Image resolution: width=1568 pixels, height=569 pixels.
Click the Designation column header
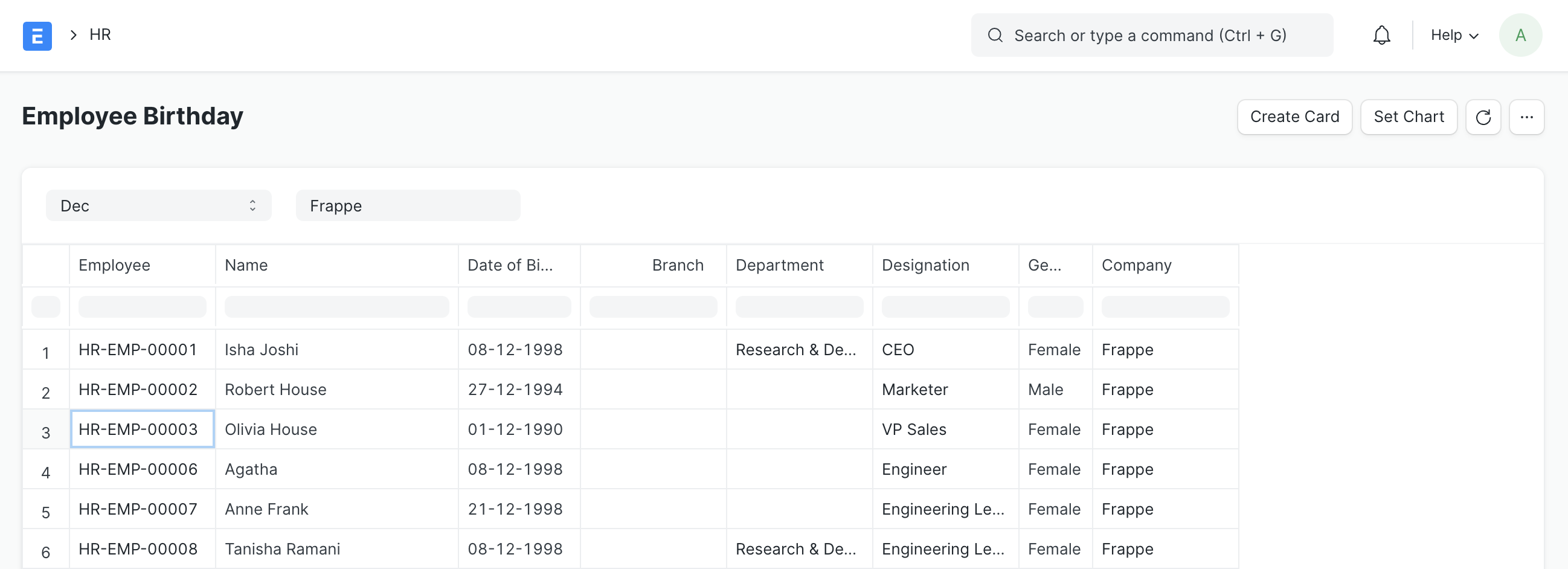[x=925, y=265]
